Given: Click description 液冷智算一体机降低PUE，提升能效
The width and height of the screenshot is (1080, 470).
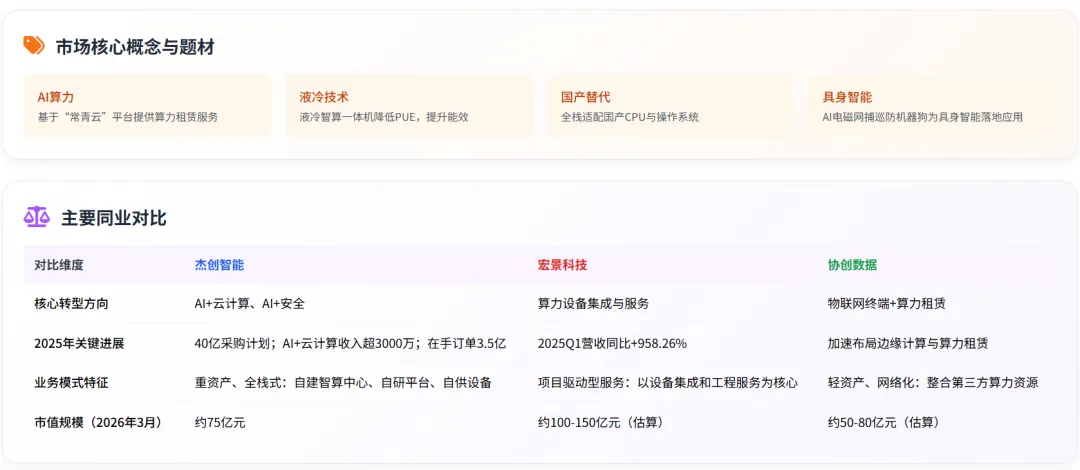Looking at the screenshot, I should coord(384,116).
